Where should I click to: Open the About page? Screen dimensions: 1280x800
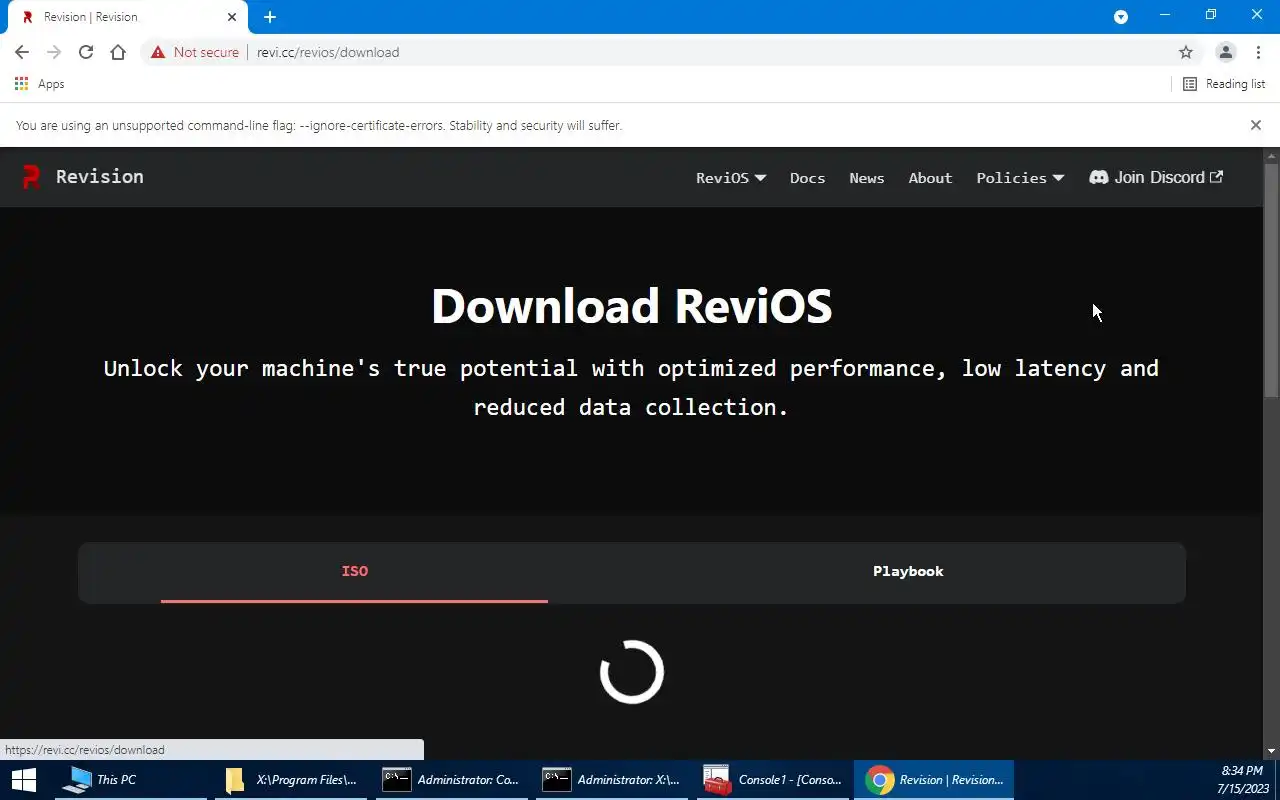[930, 178]
